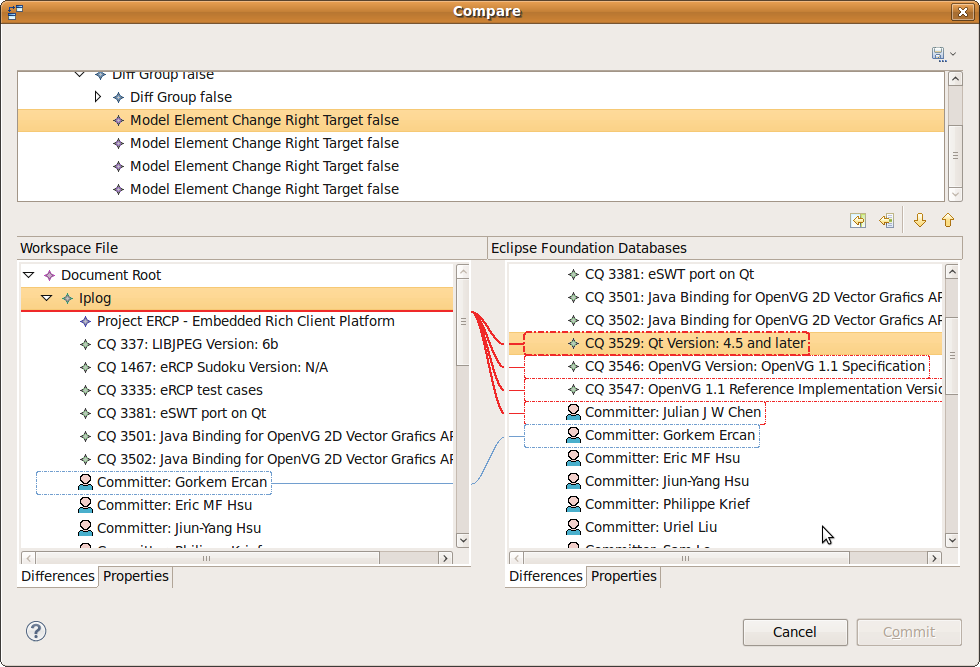Click person icon of Eric MF Hsu in left pane
The height and width of the screenshot is (667, 980).
(x=85, y=505)
